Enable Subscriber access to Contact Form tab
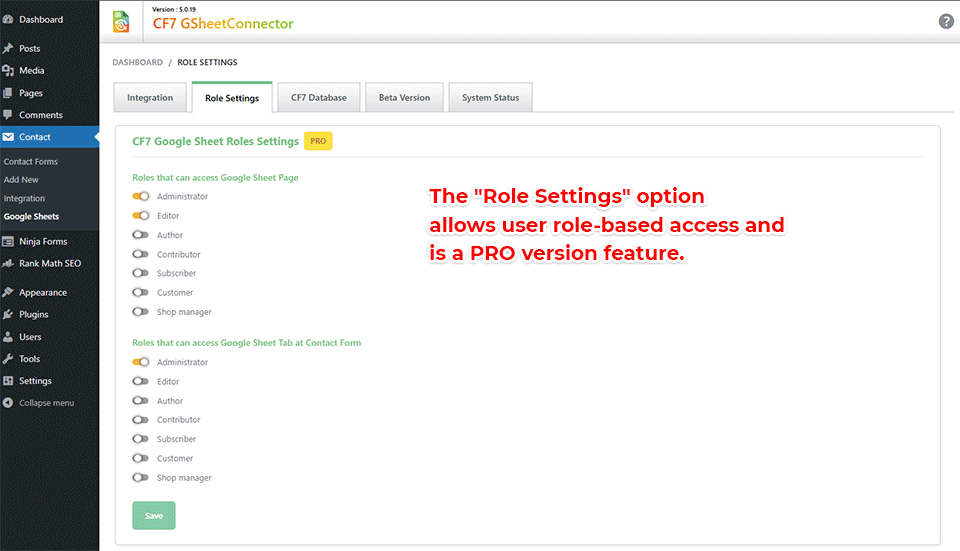Image resolution: width=960 pixels, height=551 pixels. pos(141,439)
